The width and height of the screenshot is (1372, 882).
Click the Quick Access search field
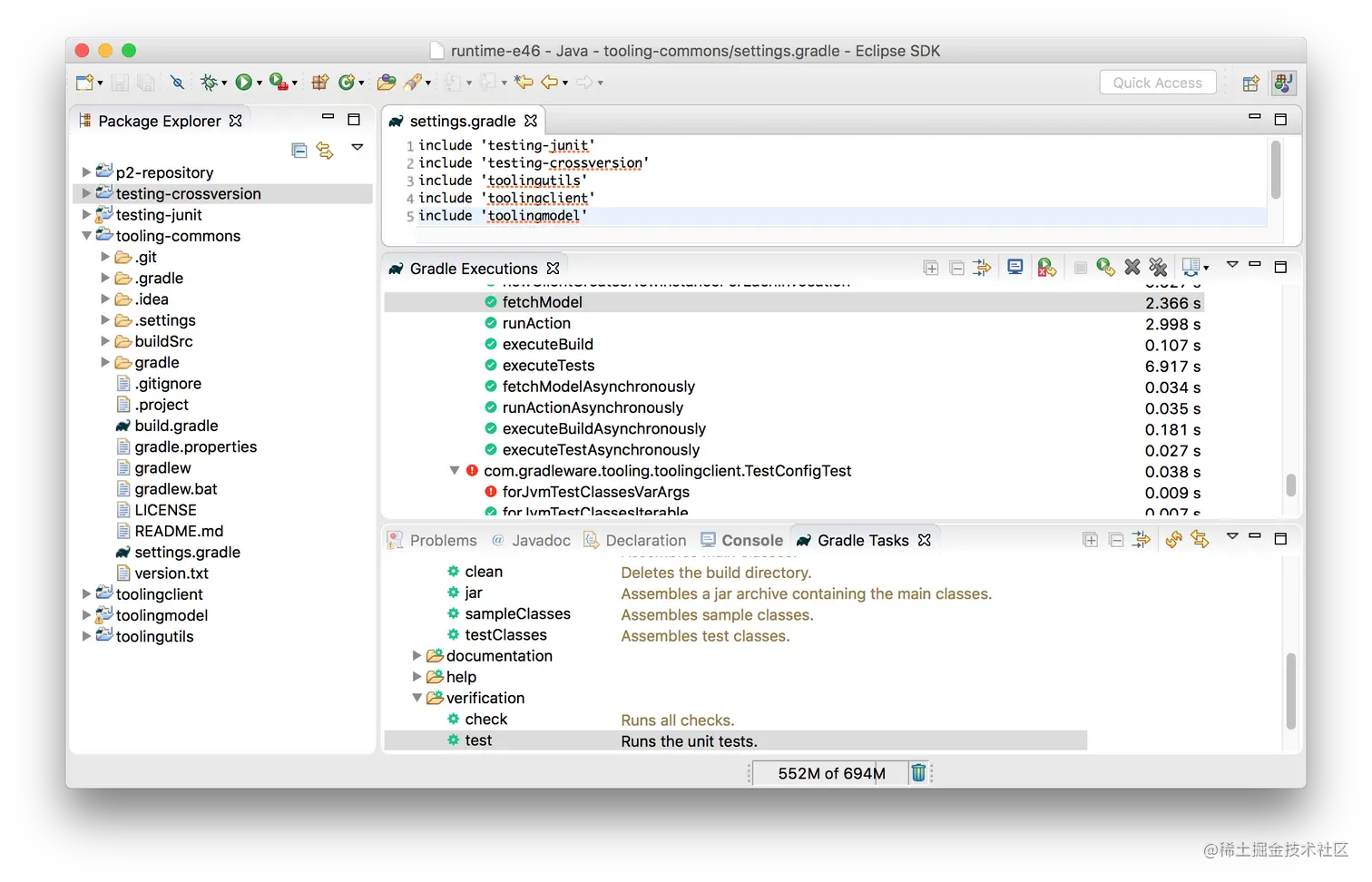(1158, 83)
